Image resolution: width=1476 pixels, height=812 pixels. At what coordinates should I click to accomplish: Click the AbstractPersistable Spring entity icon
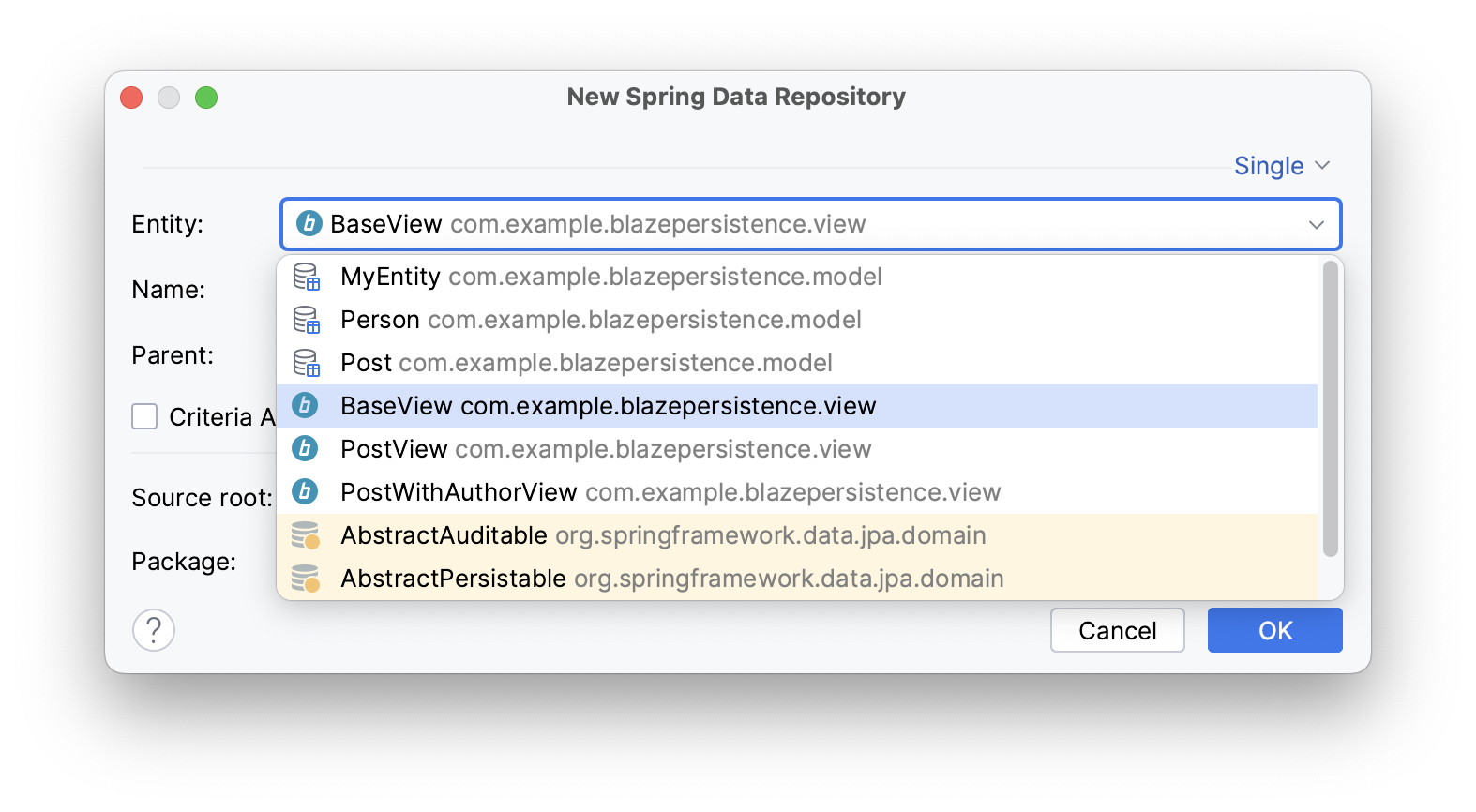[305, 579]
